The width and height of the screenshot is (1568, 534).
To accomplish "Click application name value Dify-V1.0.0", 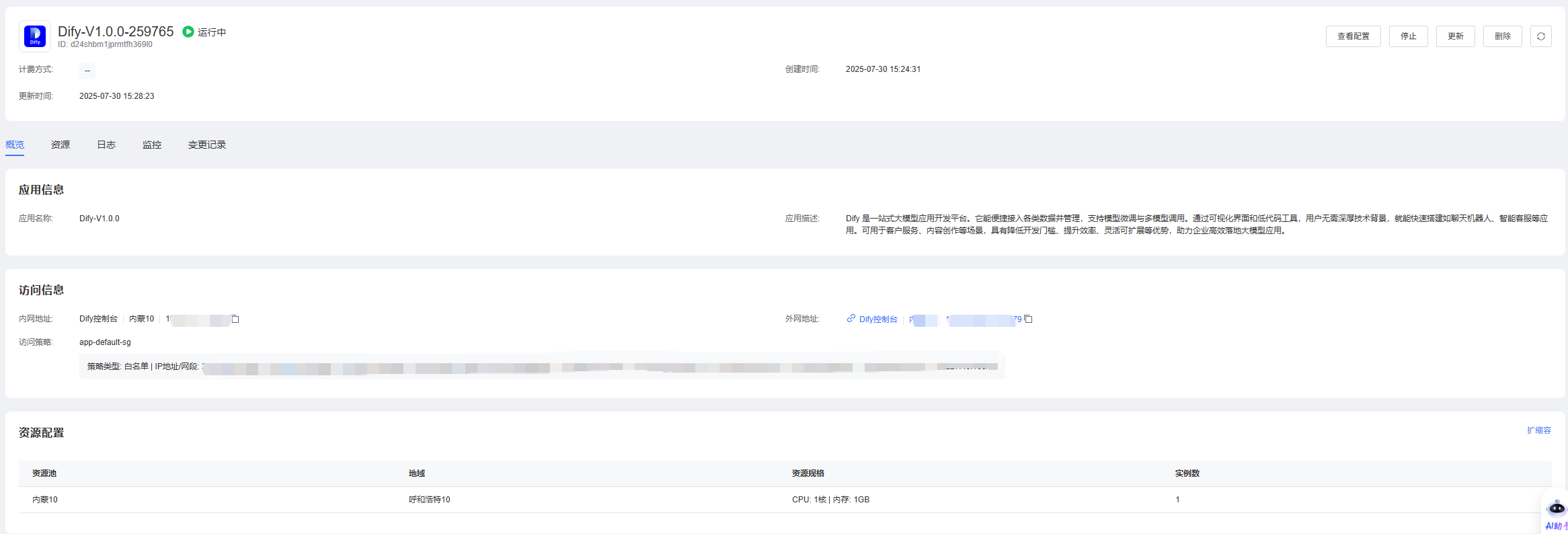I will coord(100,219).
